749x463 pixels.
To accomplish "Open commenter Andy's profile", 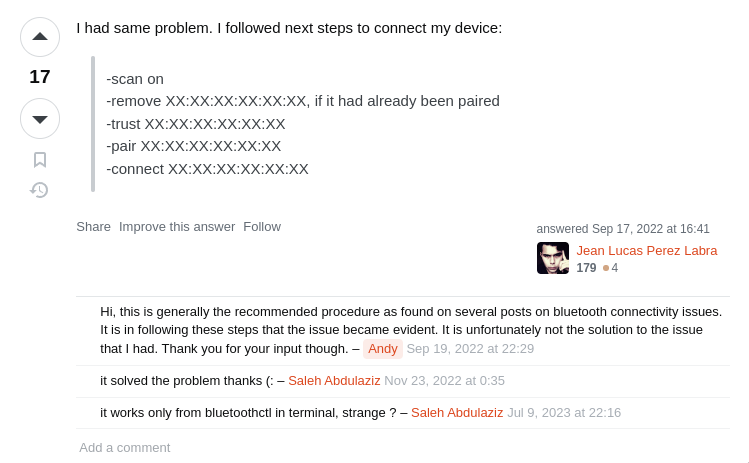I will point(383,349).
